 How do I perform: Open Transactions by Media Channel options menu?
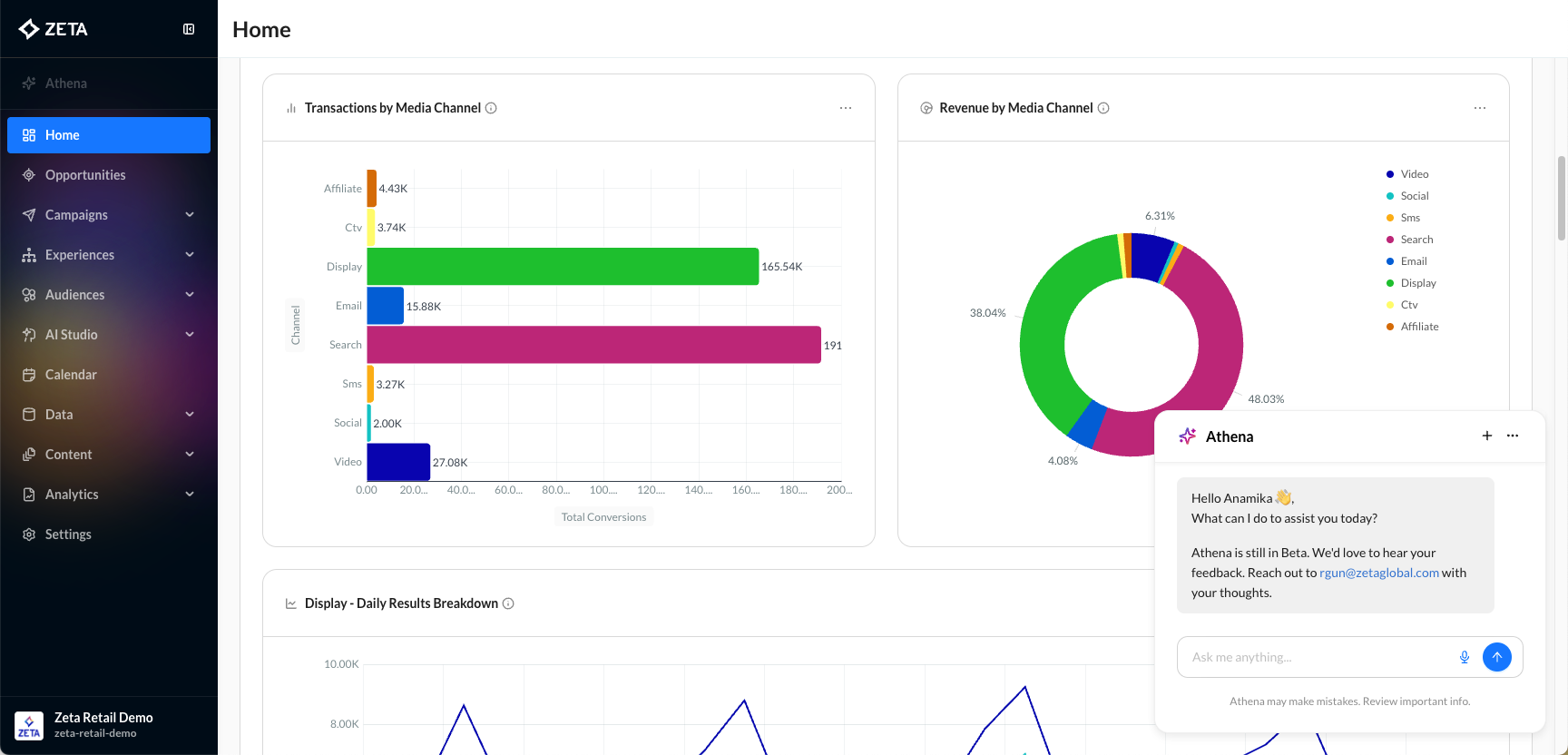click(x=845, y=108)
